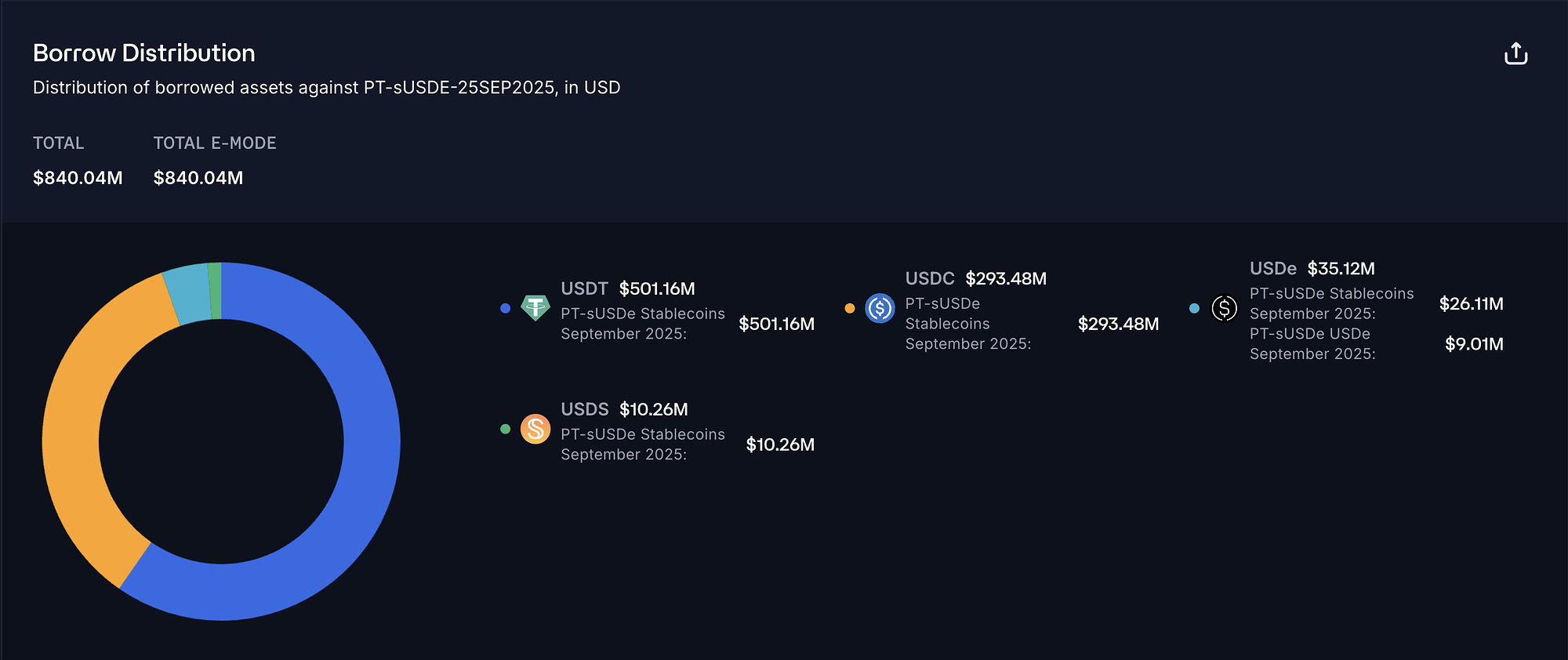Click the USDS $10.26M legend label
This screenshot has height=660, width=1568.
[x=624, y=409]
